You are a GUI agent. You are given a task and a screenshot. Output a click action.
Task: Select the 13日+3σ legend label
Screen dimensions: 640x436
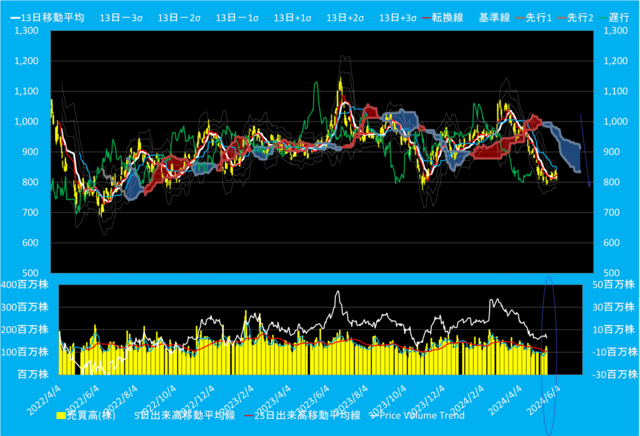point(398,18)
